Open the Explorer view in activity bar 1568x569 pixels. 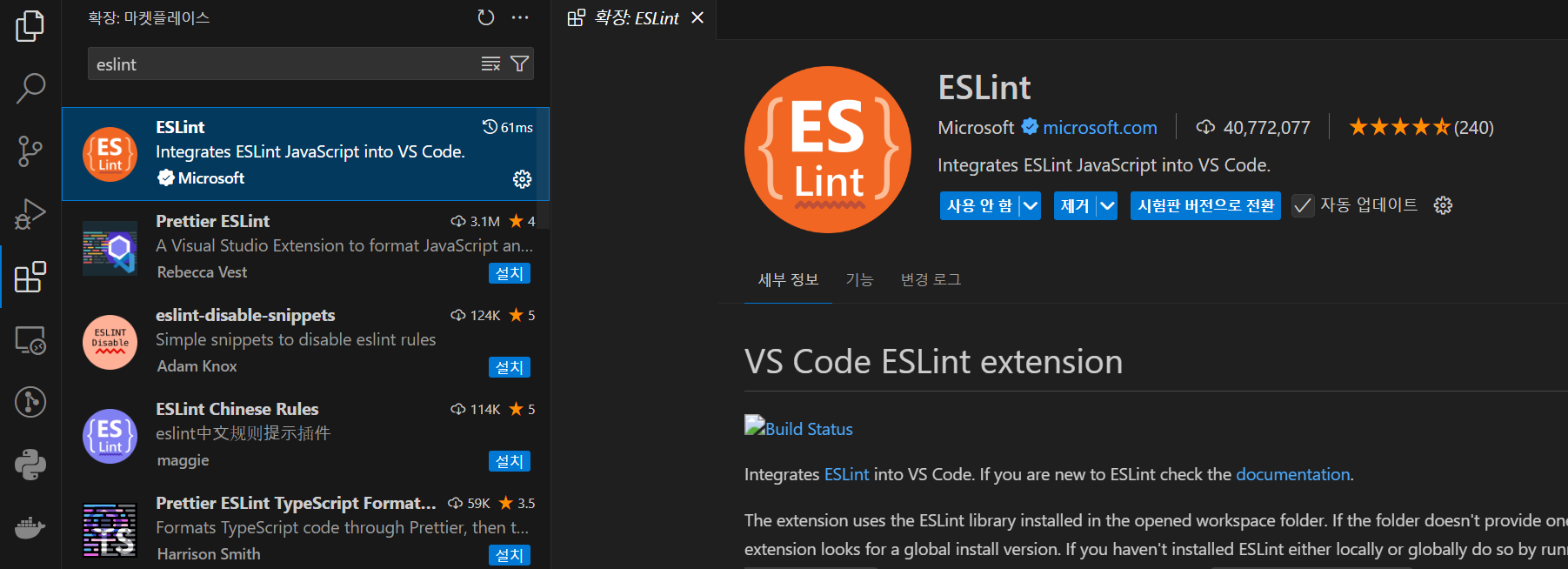coord(30,26)
